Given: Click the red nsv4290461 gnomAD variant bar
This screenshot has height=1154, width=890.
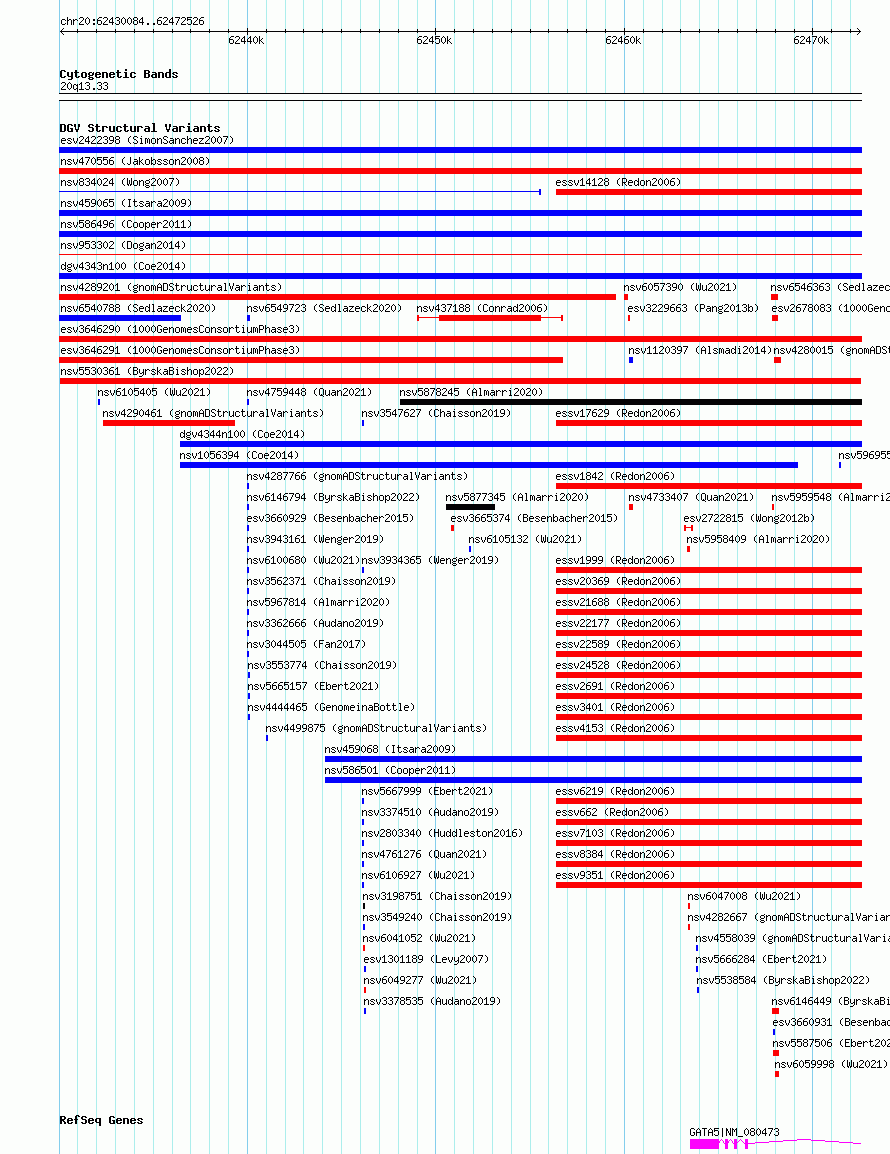Looking at the screenshot, I should tap(169, 423).
